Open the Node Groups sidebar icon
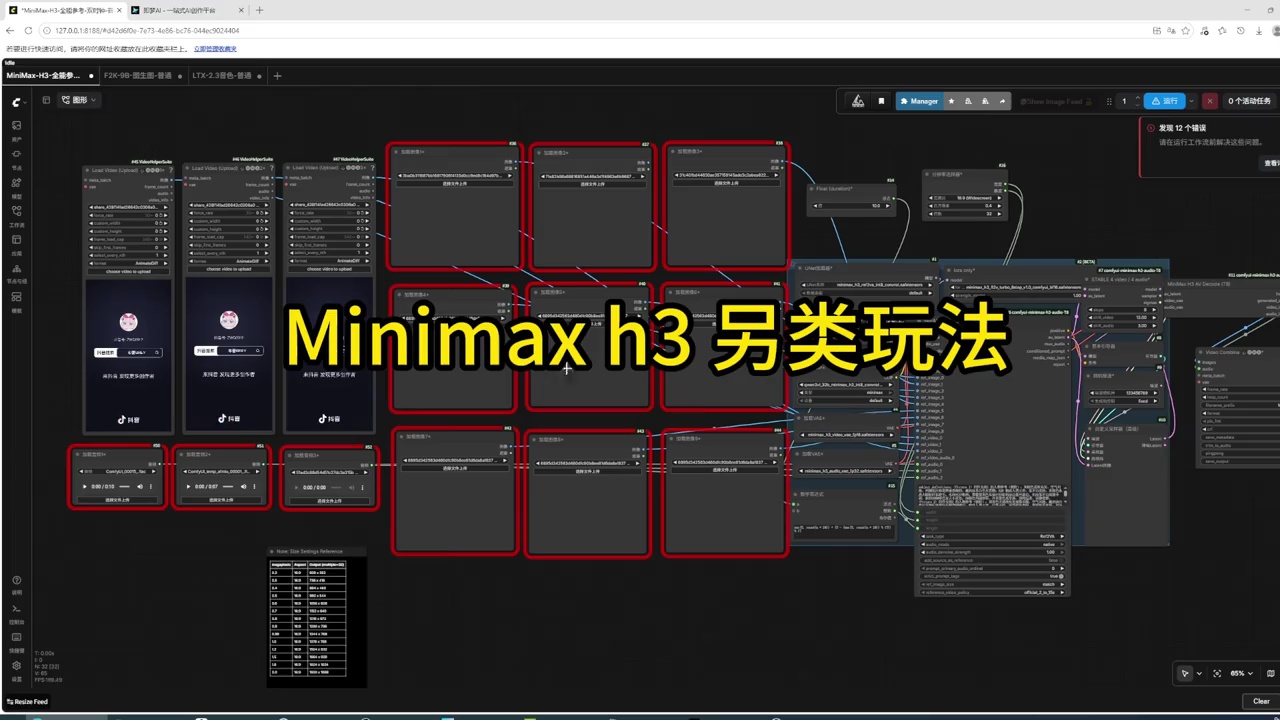The width and height of the screenshot is (1280, 720). 16,269
